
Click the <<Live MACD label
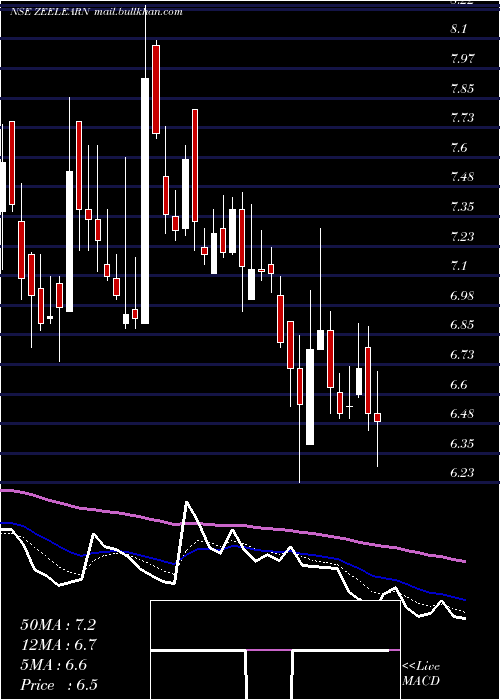coord(421,674)
